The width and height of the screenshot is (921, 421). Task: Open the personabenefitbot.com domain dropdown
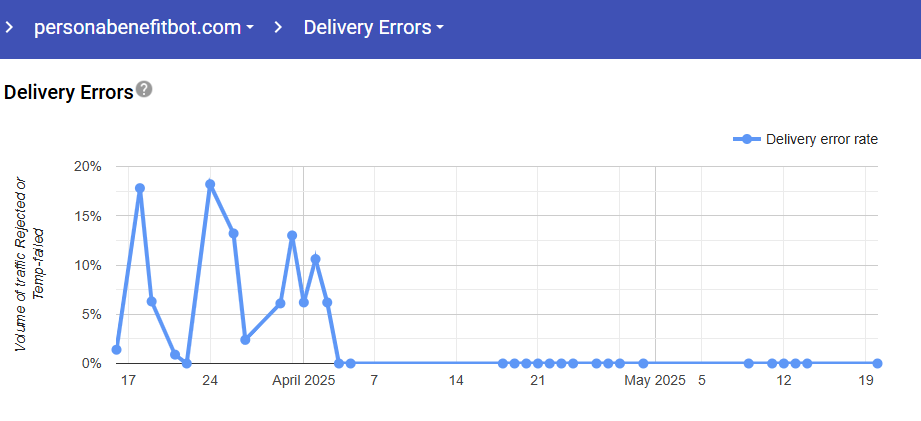pyautogui.click(x=143, y=28)
